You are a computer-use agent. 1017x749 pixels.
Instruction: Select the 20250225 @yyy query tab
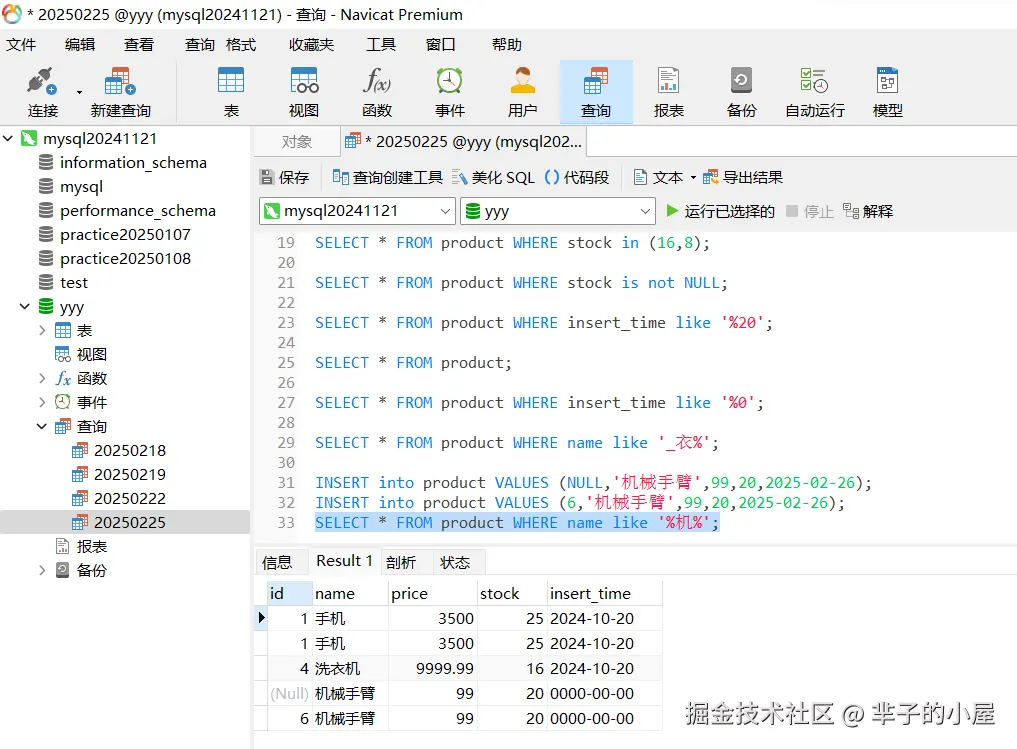click(464, 141)
